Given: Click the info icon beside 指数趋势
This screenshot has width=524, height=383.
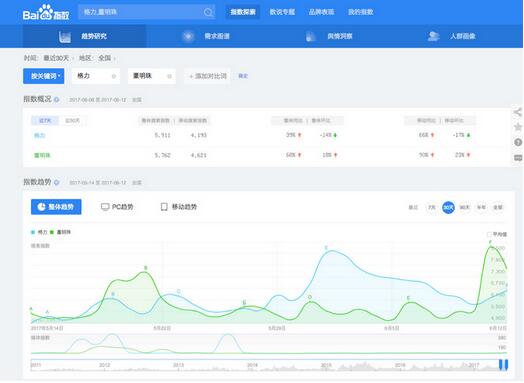Looking at the screenshot, I should tap(56, 182).
